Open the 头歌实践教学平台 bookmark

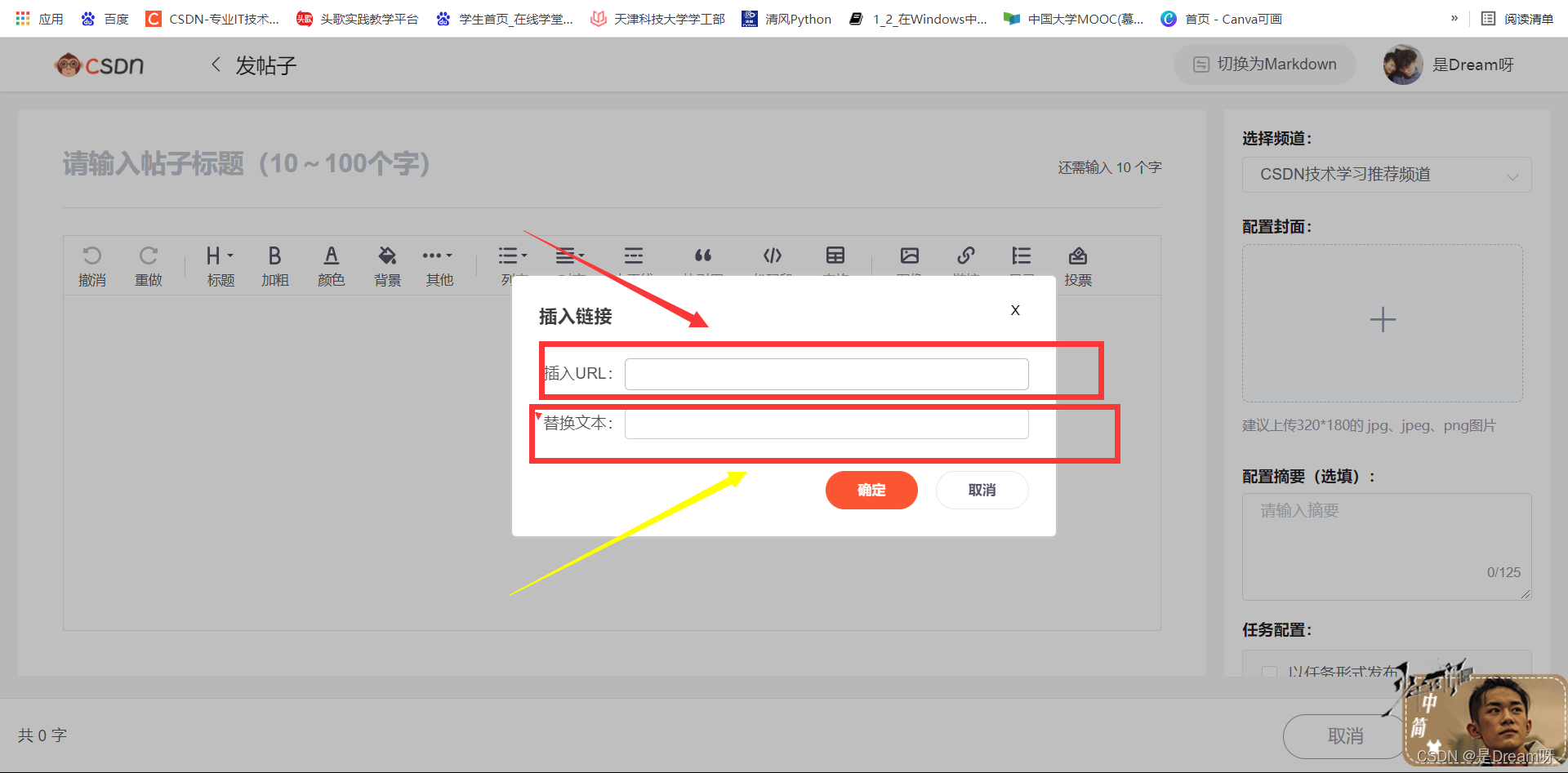(x=358, y=18)
